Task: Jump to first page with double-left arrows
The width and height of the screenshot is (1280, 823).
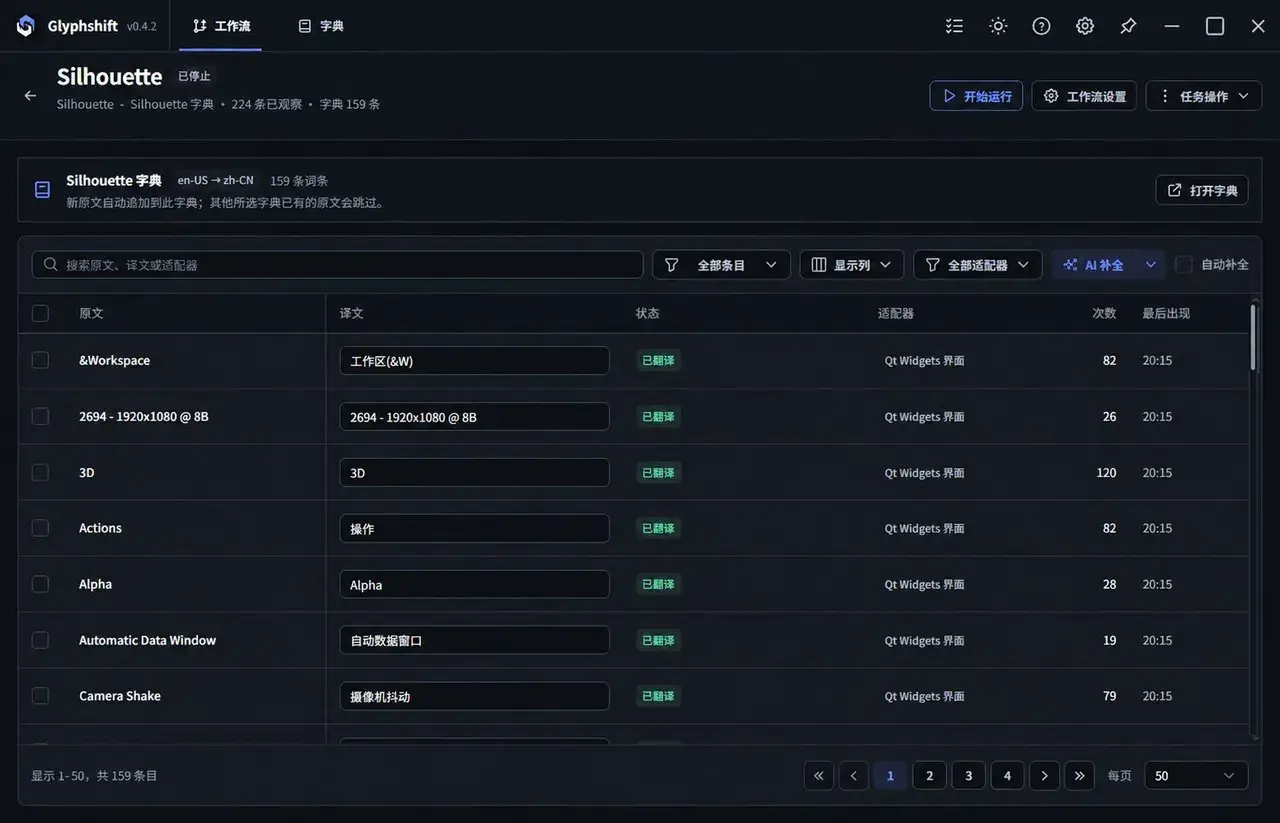Action: pyautogui.click(x=819, y=776)
